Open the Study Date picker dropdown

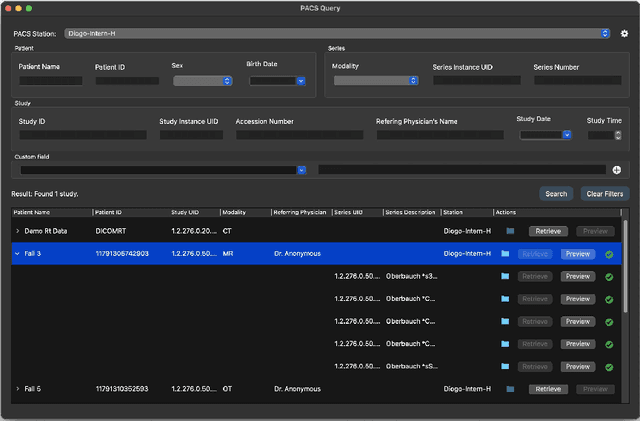tap(567, 135)
